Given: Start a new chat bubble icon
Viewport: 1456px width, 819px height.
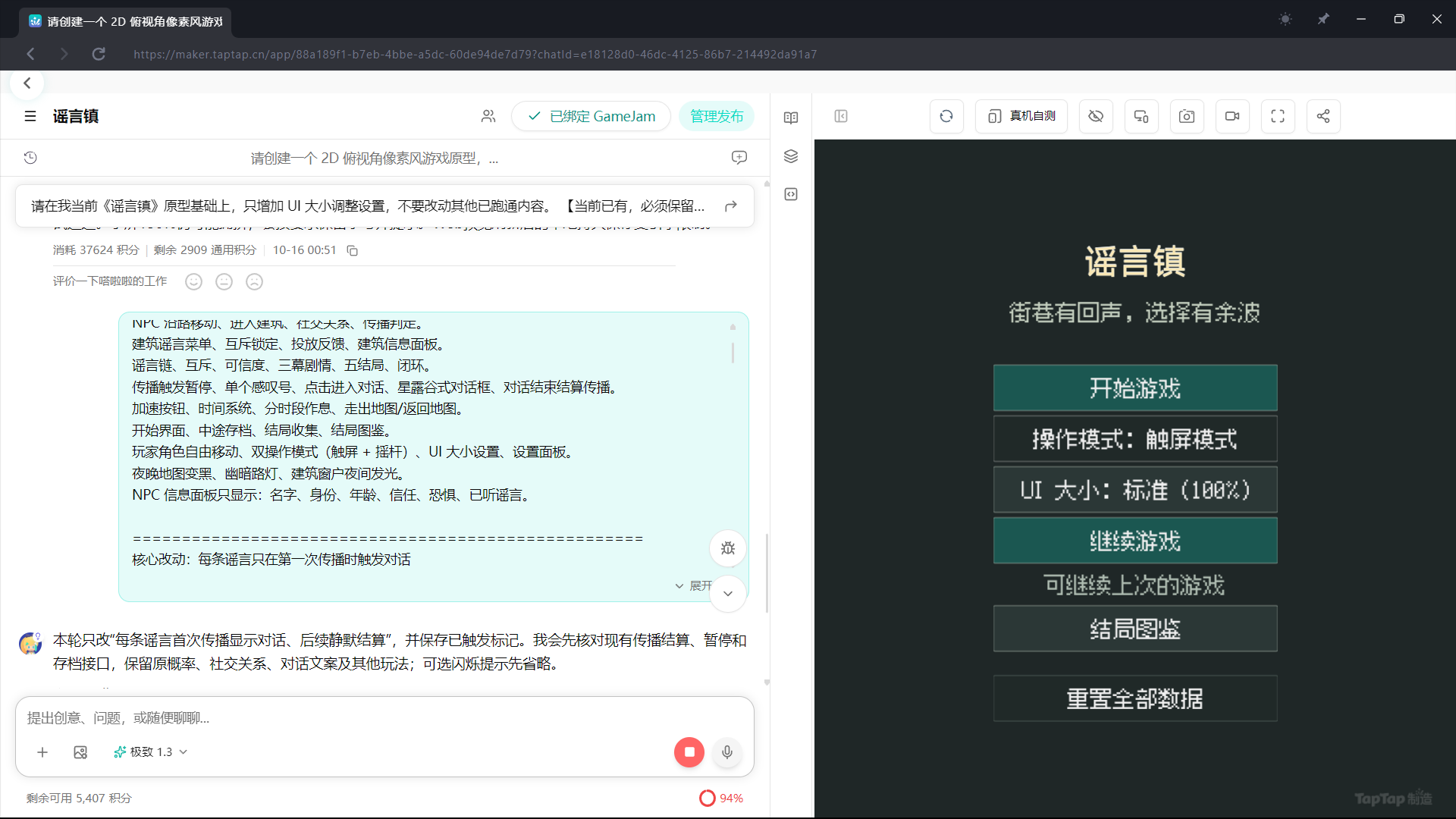Looking at the screenshot, I should click(x=739, y=158).
